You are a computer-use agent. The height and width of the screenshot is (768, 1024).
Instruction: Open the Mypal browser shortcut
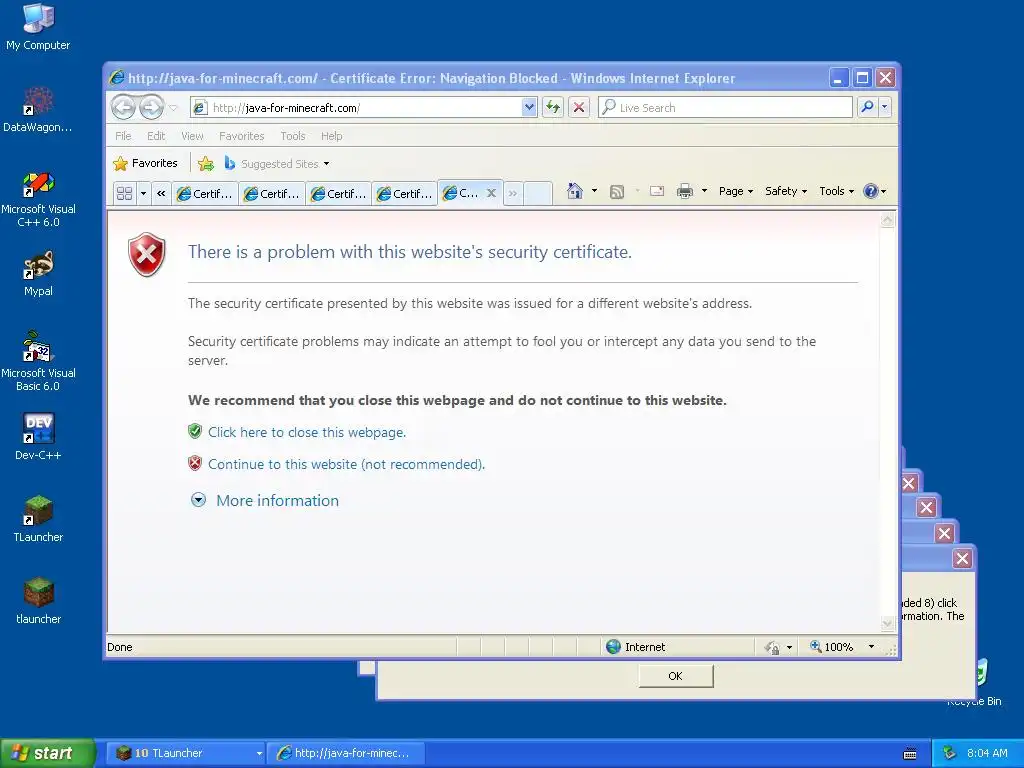tap(38, 273)
